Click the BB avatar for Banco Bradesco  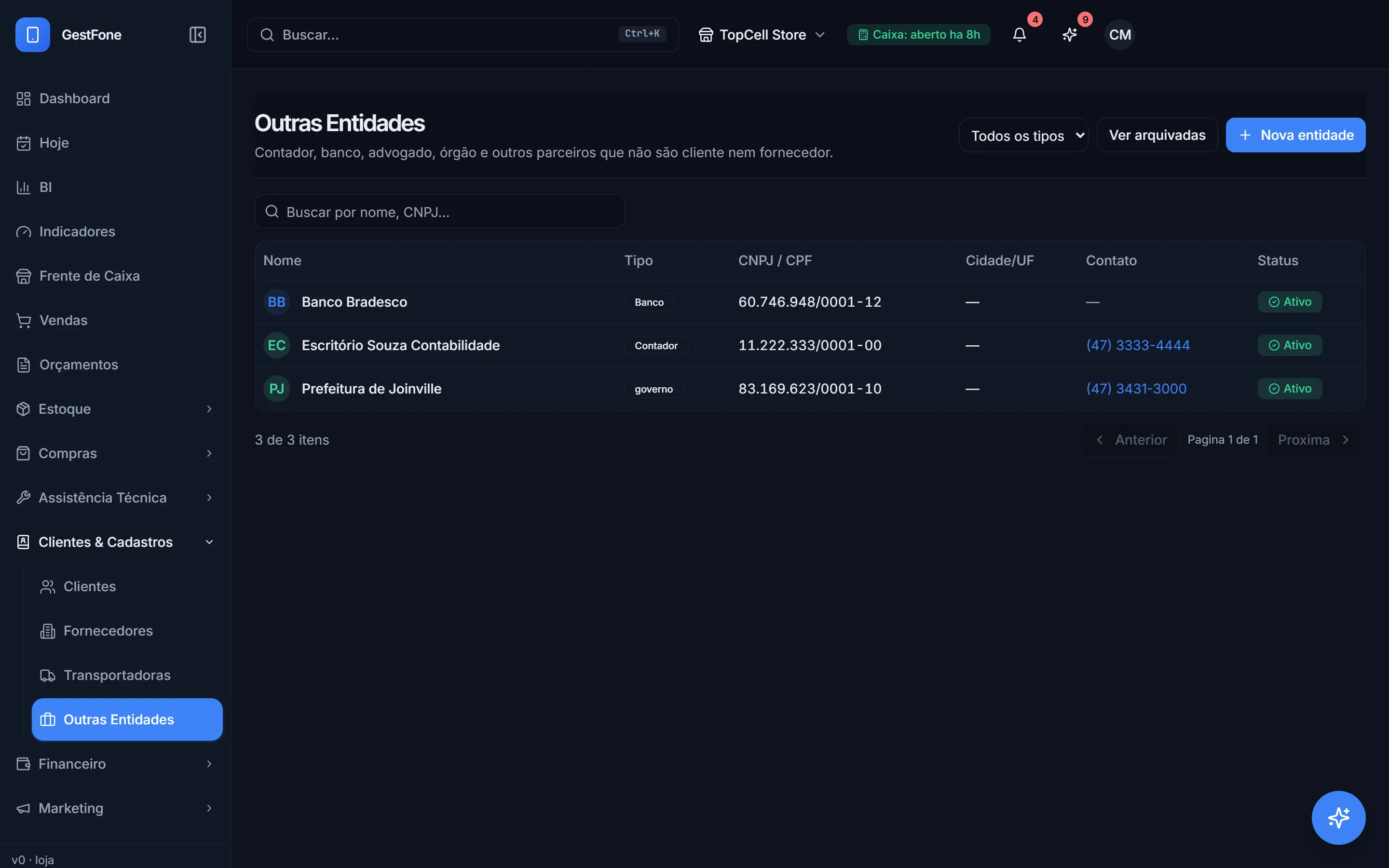277,302
